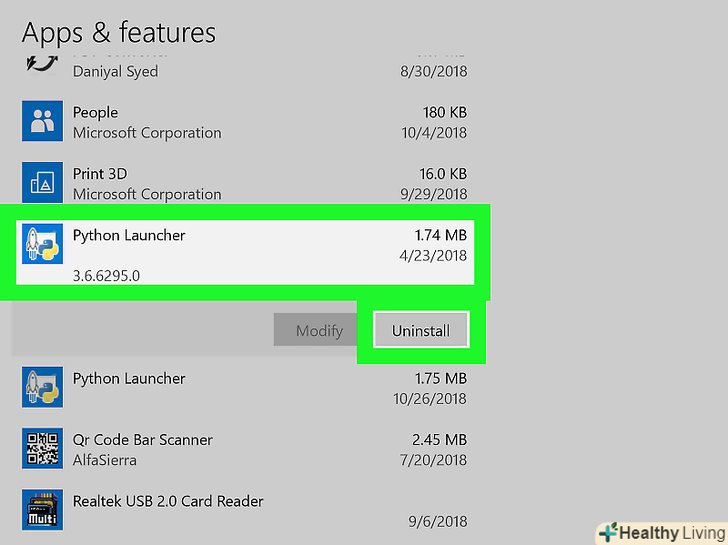This screenshot has height=545, width=728.
Task: Click Microsoft Corporation under Print 3D
Action: pyautogui.click(x=147, y=195)
